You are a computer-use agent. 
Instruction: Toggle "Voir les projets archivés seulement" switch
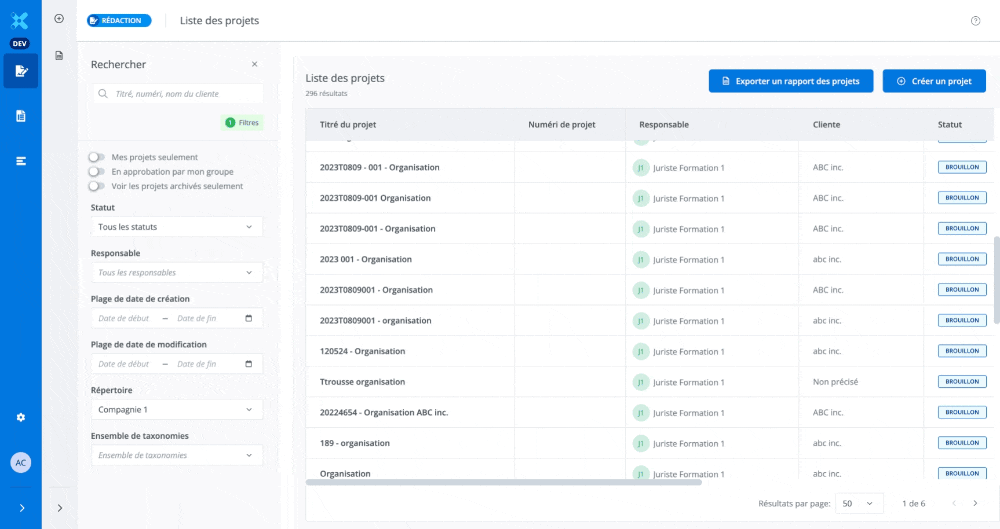(x=96, y=186)
